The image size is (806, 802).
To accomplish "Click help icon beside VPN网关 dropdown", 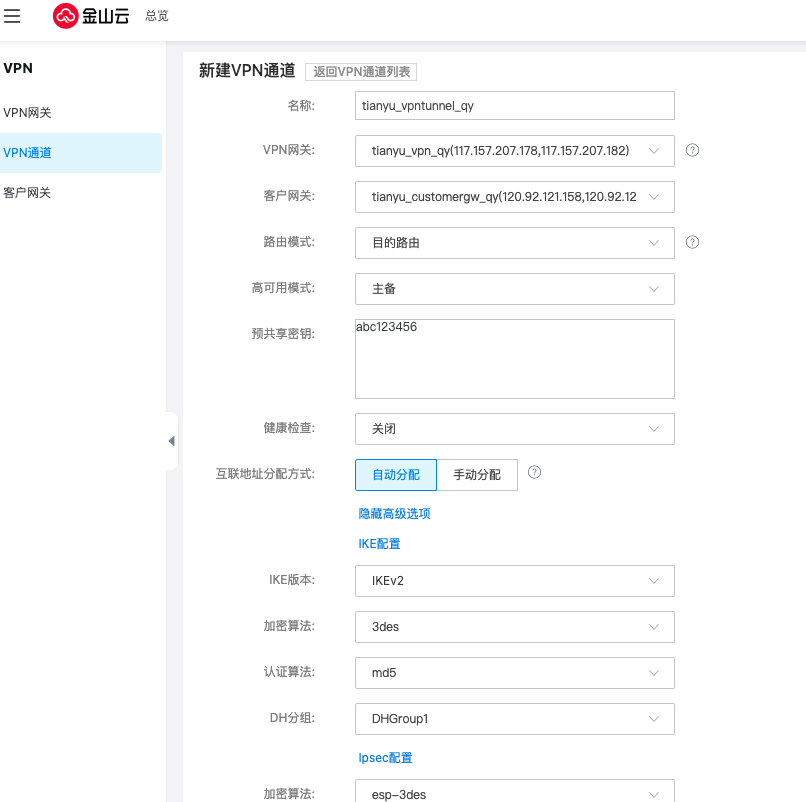I will (x=692, y=150).
